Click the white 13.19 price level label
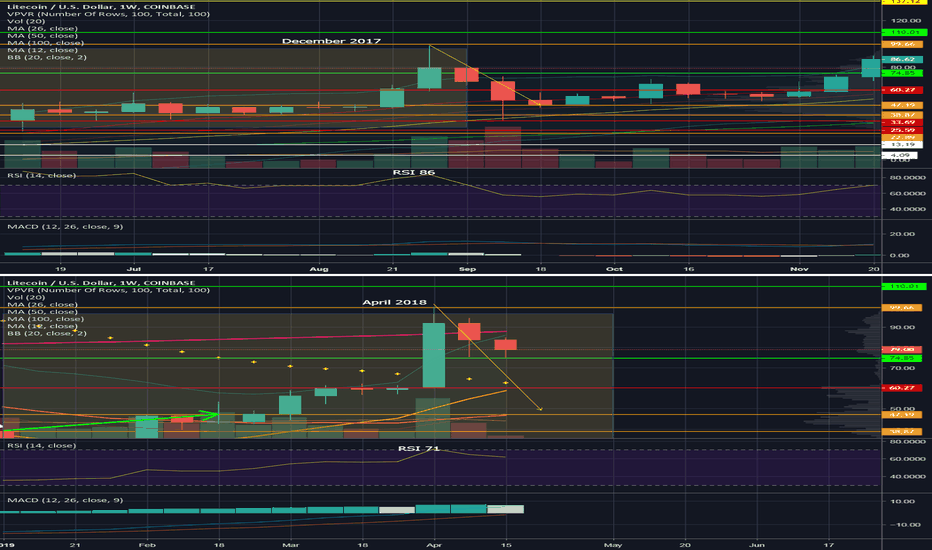This screenshot has height=550, width=932. pyautogui.click(x=902, y=144)
